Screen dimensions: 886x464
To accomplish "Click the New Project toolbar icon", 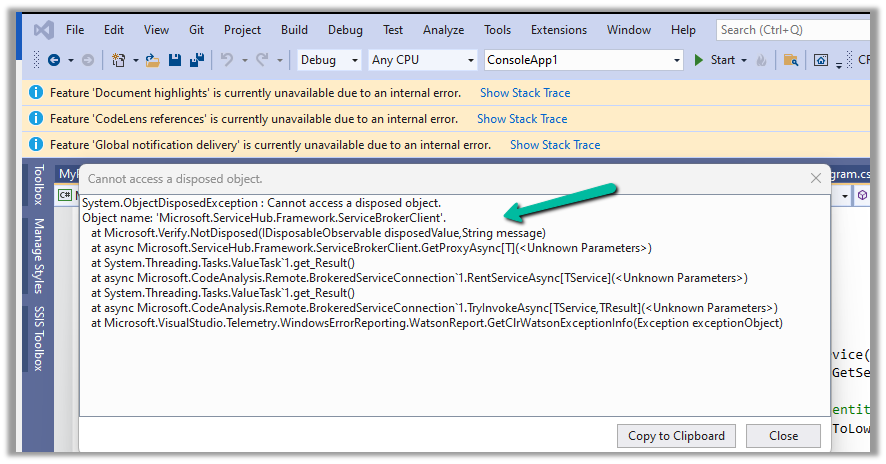I will click(119, 60).
